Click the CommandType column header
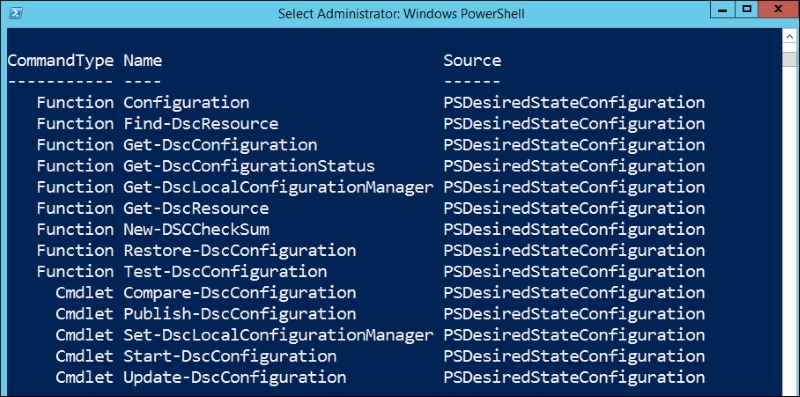Viewport: 800px width, 397px height. [61, 61]
